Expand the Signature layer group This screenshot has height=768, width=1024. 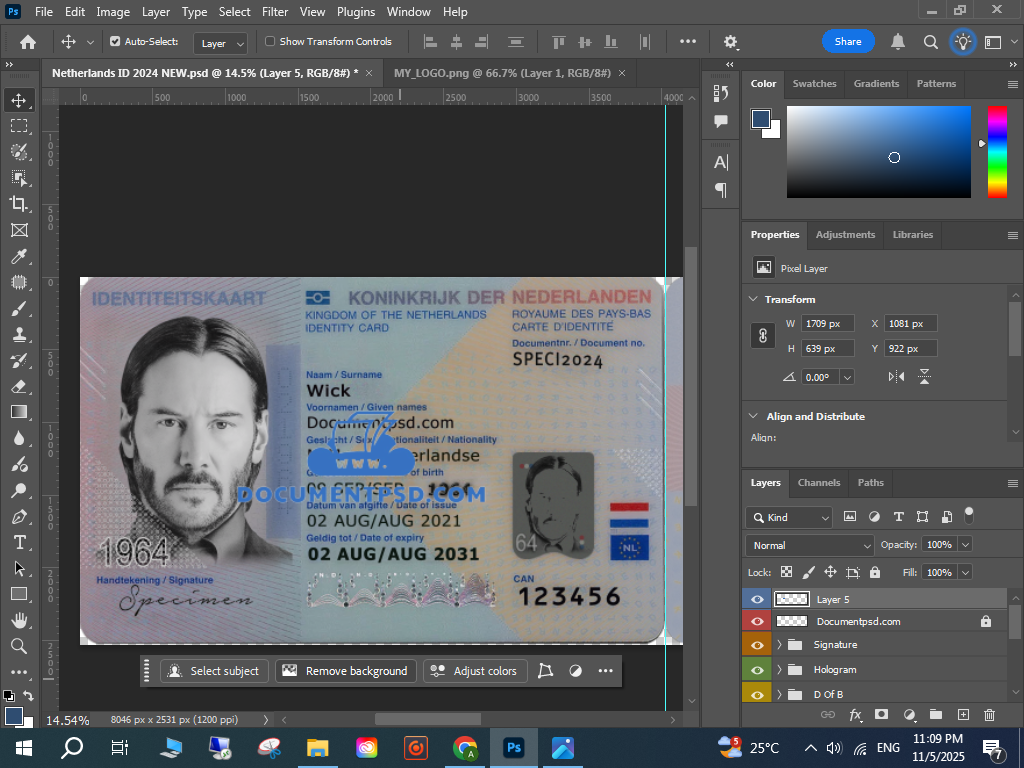pos(779,645)
